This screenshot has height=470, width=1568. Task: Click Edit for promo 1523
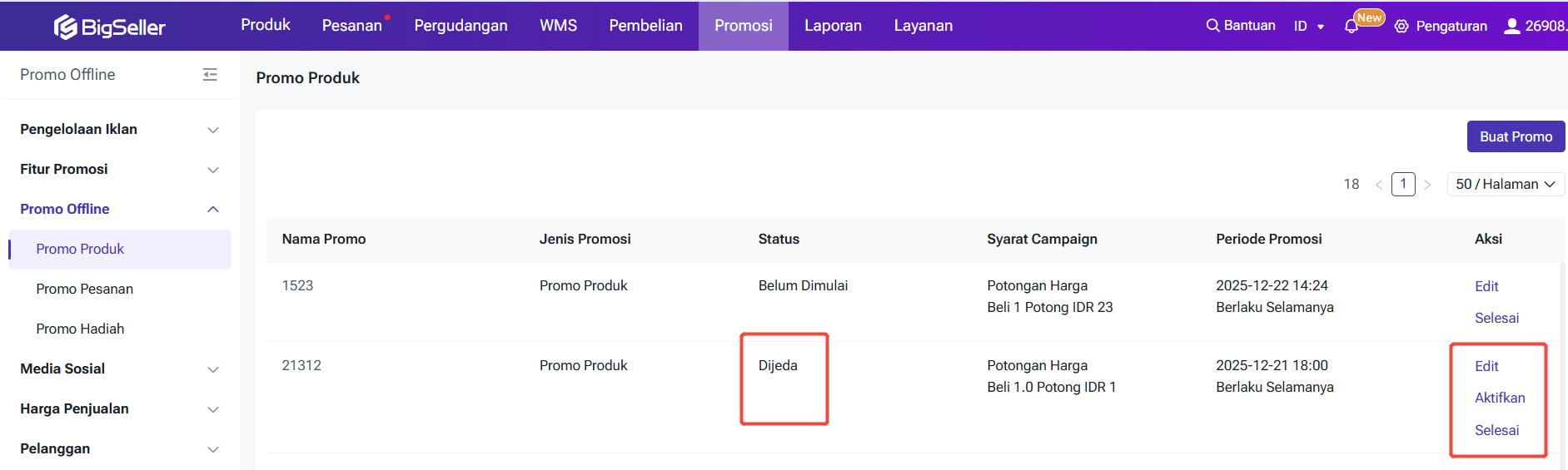point(1486,287)
